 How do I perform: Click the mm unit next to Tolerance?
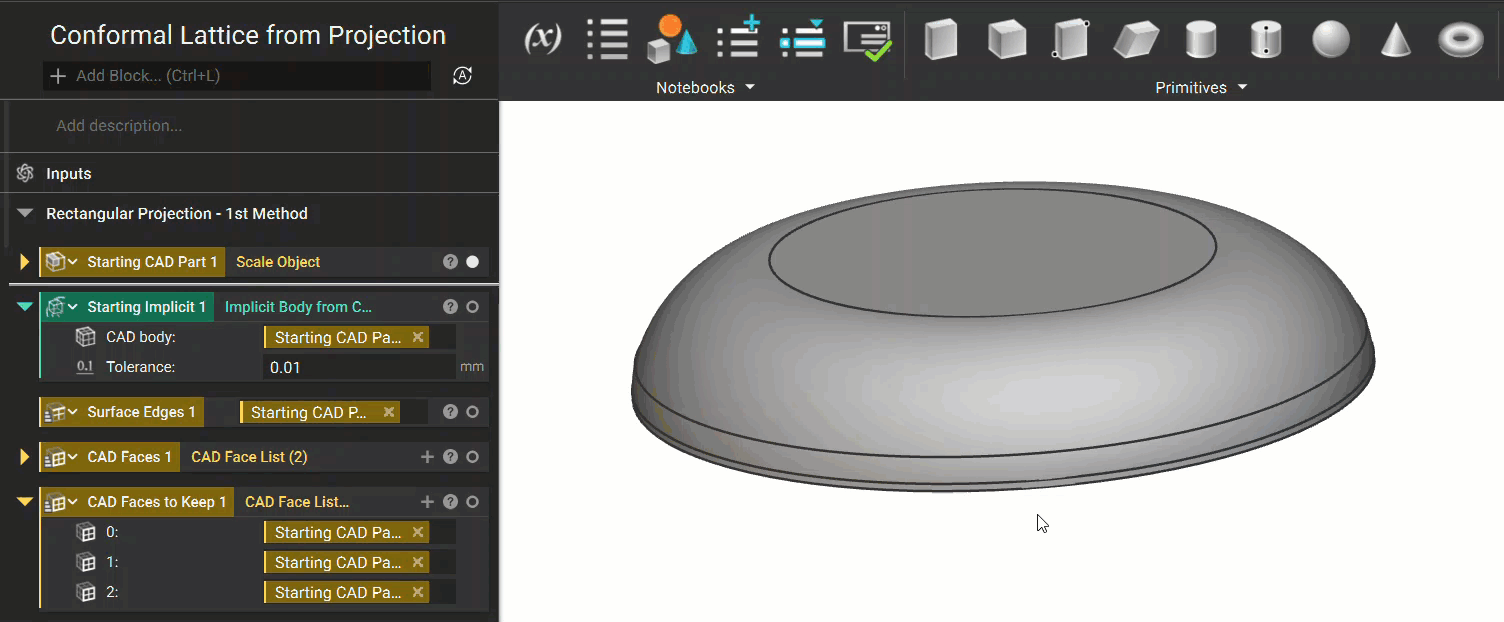tap(472, 367)
